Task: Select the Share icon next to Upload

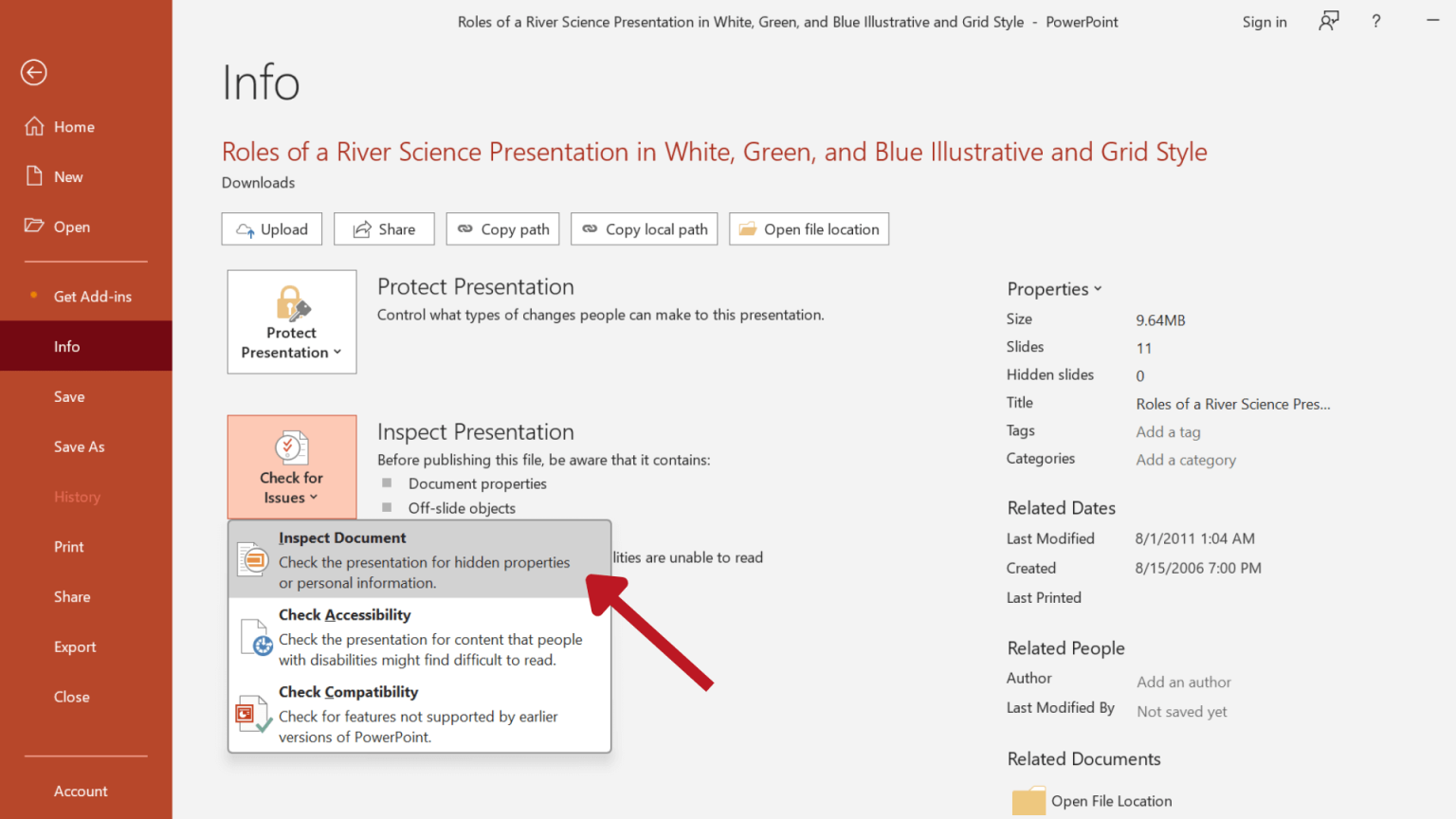Action: 363,228
